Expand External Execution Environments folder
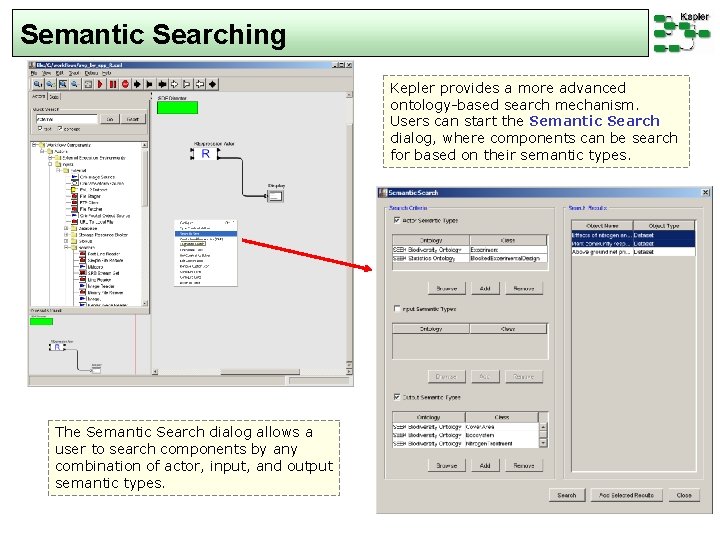 [x=51, y=158]
